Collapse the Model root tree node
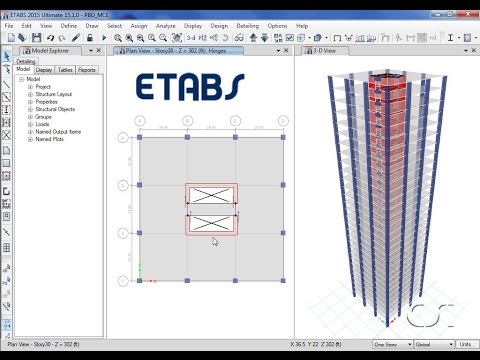 click(x=22, y=79)
